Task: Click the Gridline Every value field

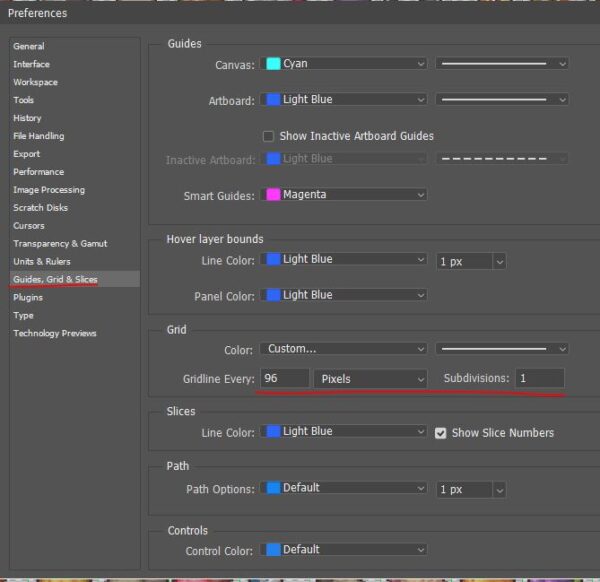Action: pyautogui.click(x=285, y=378)
